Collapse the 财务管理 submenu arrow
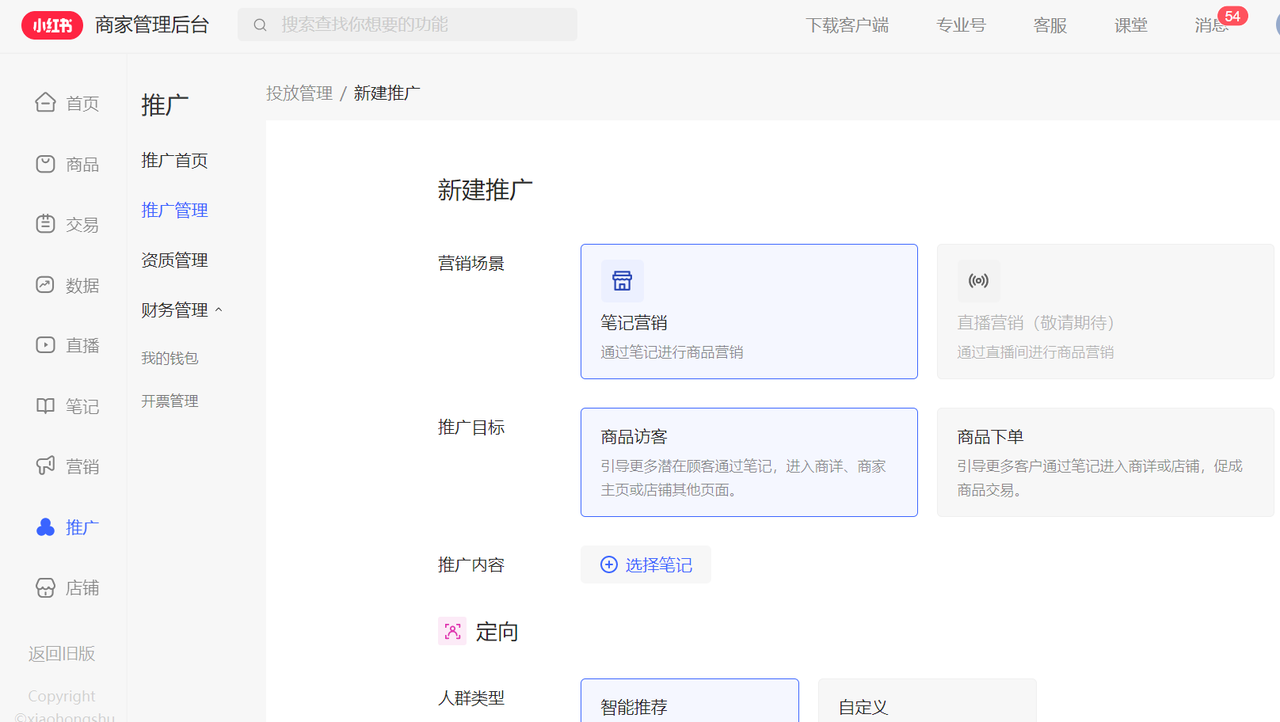Image resolution: width=1280 pixels, height=722 pixels. (219, 310)
